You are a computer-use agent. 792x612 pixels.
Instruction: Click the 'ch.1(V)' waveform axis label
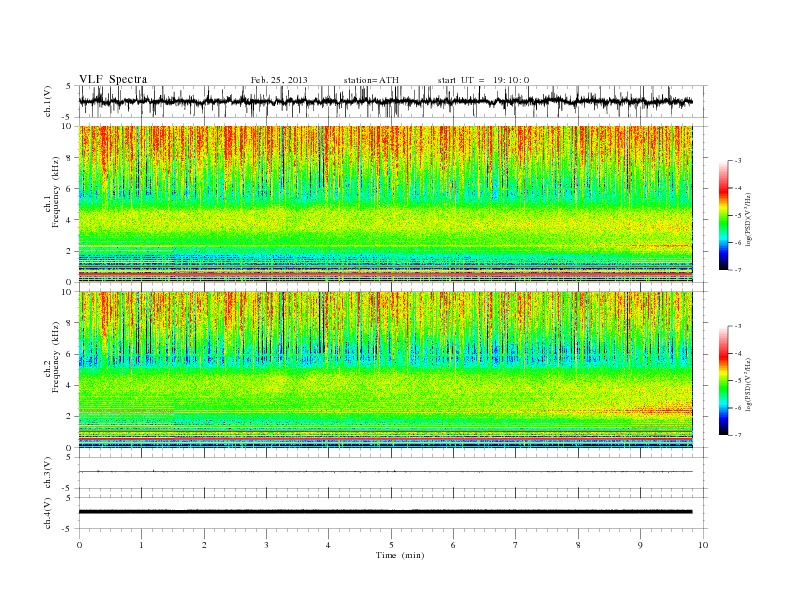click(x=48, y=101)
